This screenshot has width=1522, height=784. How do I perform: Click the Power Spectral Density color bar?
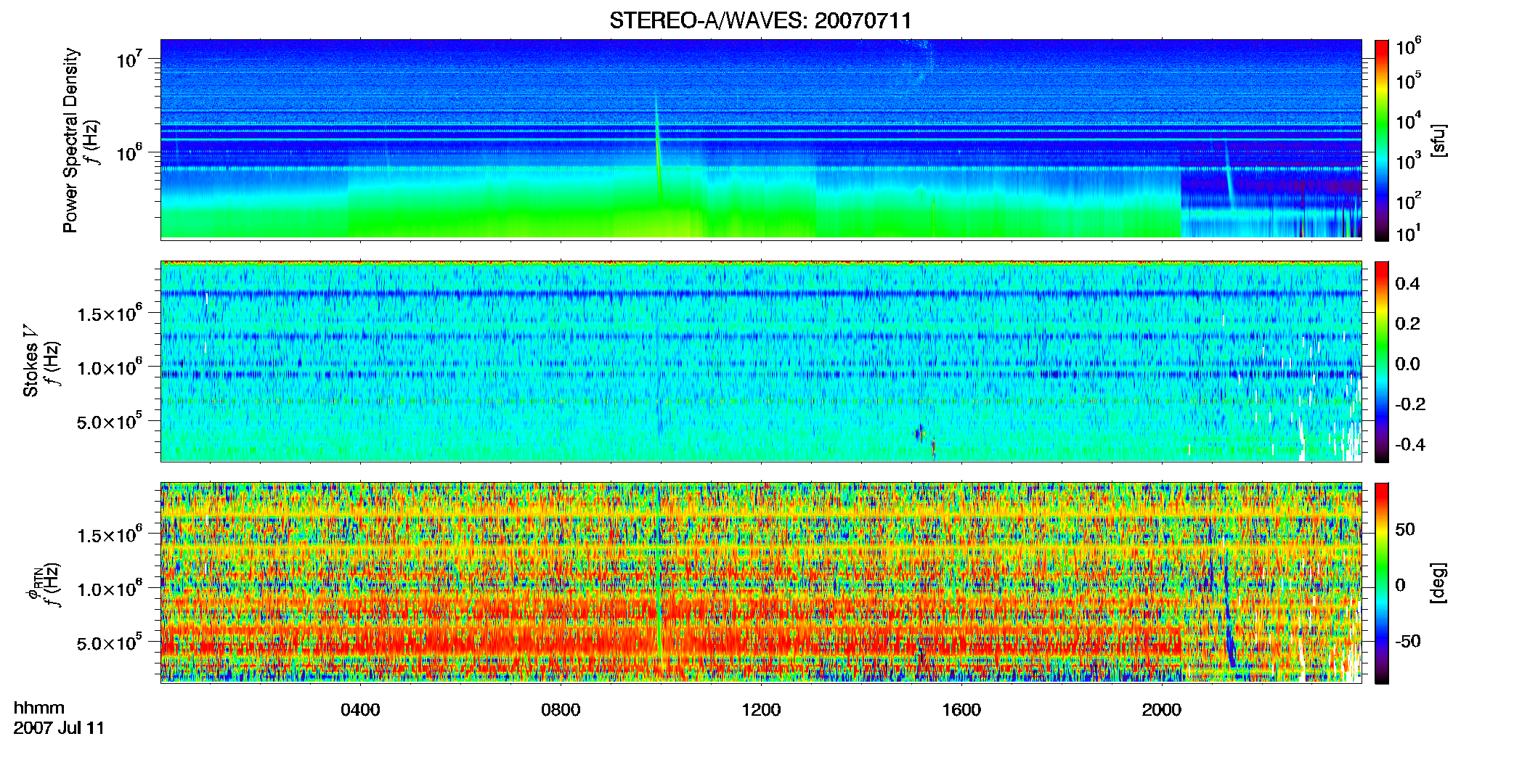point(1382,140)
